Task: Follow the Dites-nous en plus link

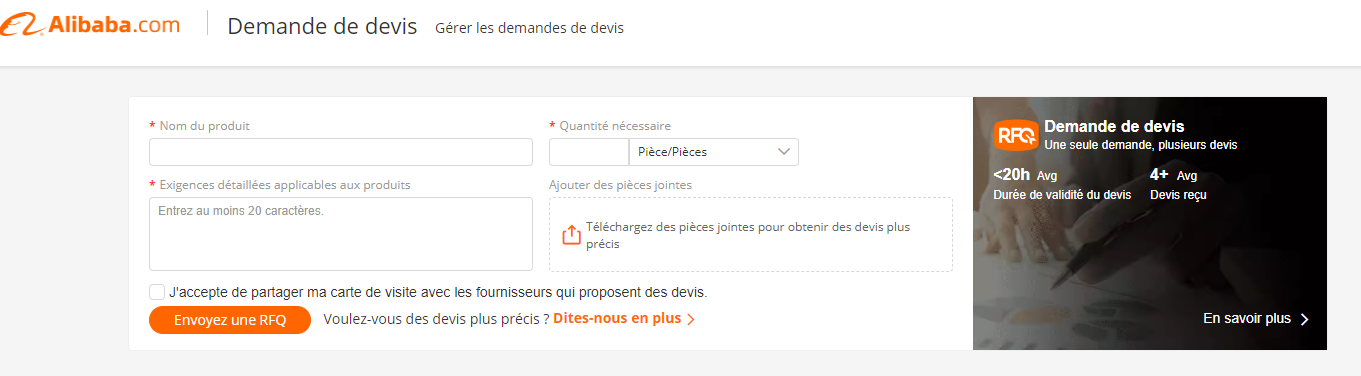Action: coord(617,319)
